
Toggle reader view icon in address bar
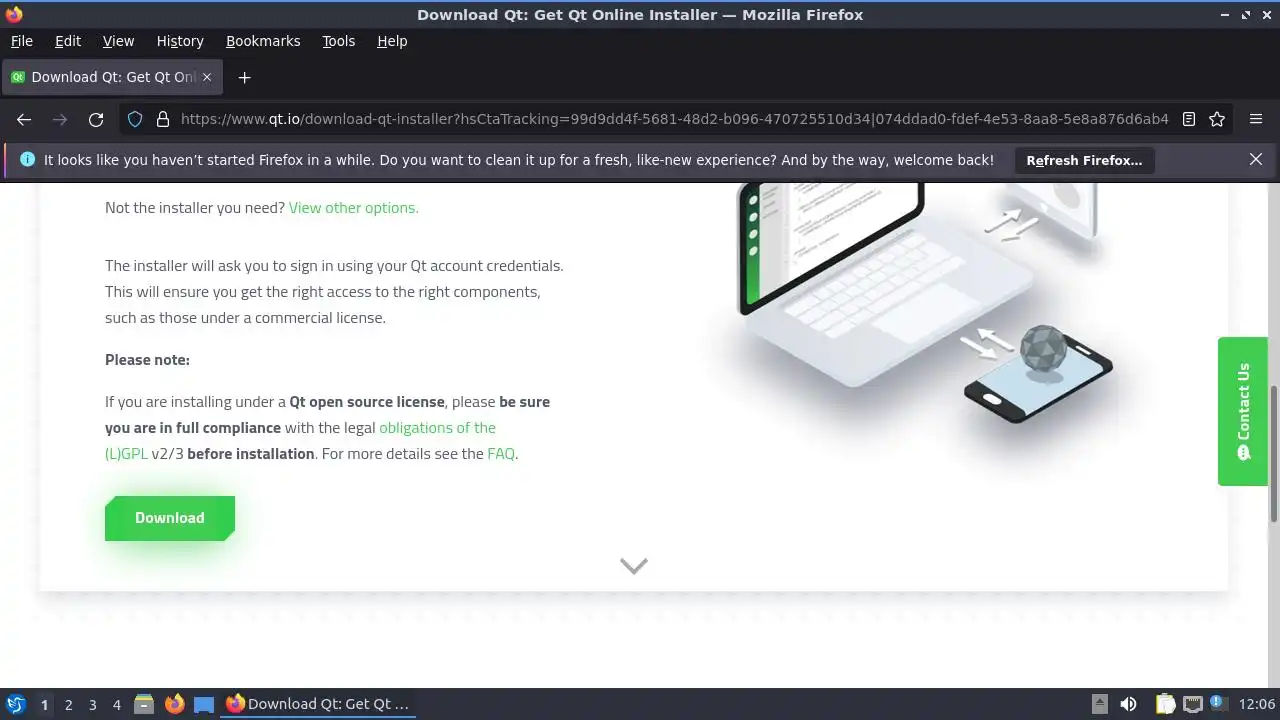click(1189, 119)
